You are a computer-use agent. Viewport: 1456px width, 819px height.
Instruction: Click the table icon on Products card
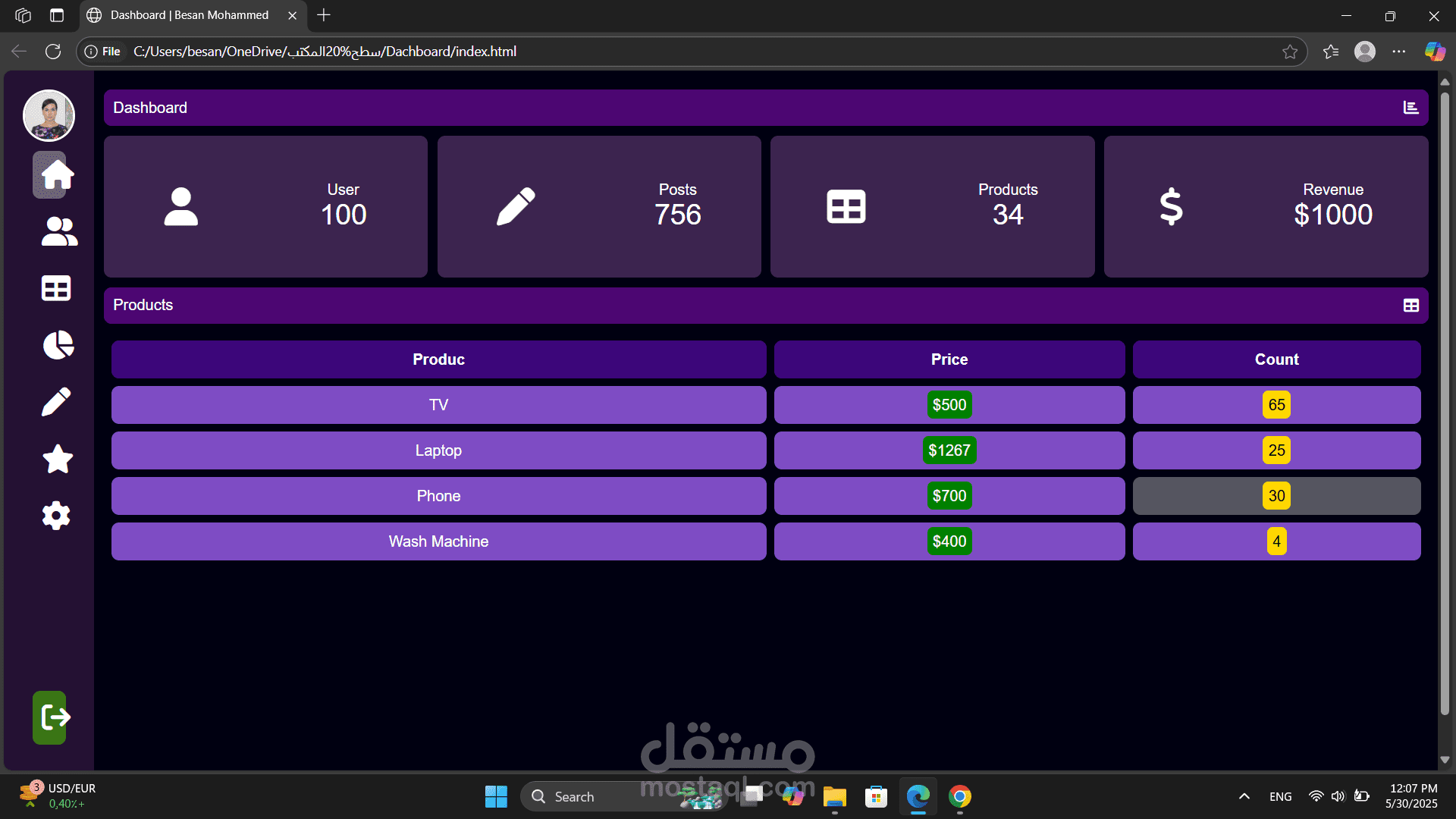[x=846, y=206]
